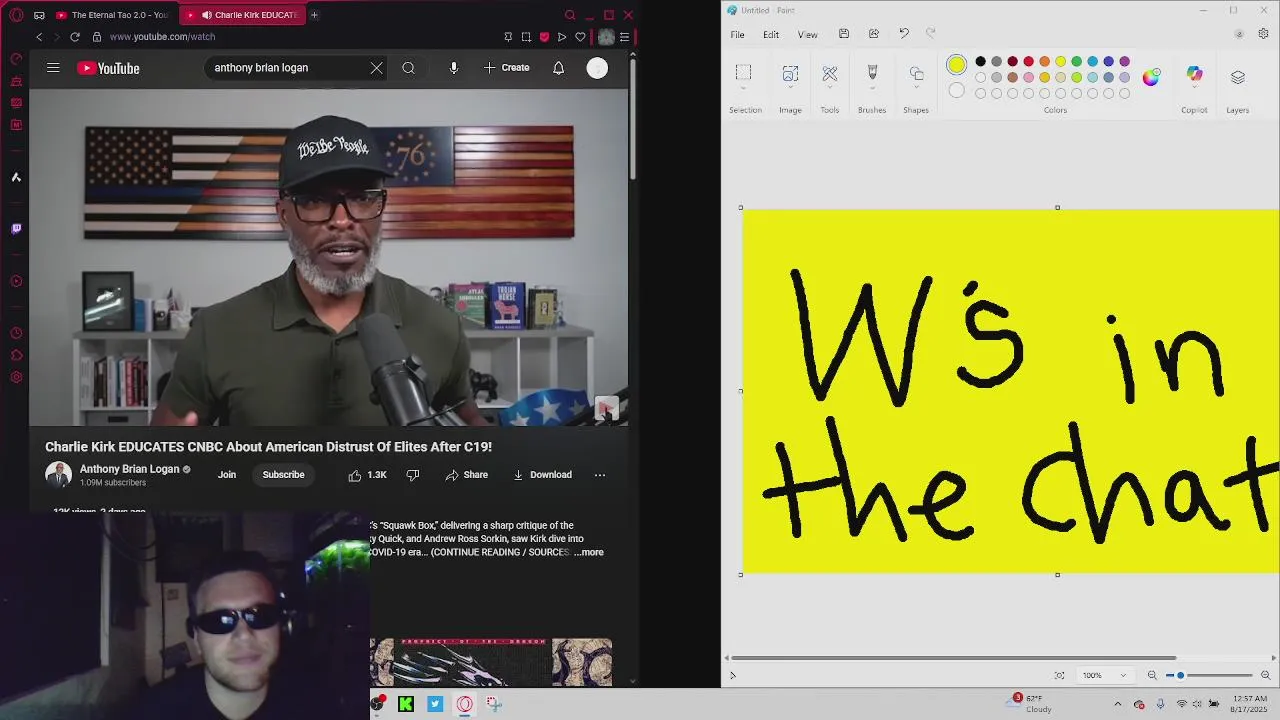Image resolution: width=1280 pixels, height=720 pixels.
Task: Open the YouTube hamburger guide menu
Action: coord(53,68)
